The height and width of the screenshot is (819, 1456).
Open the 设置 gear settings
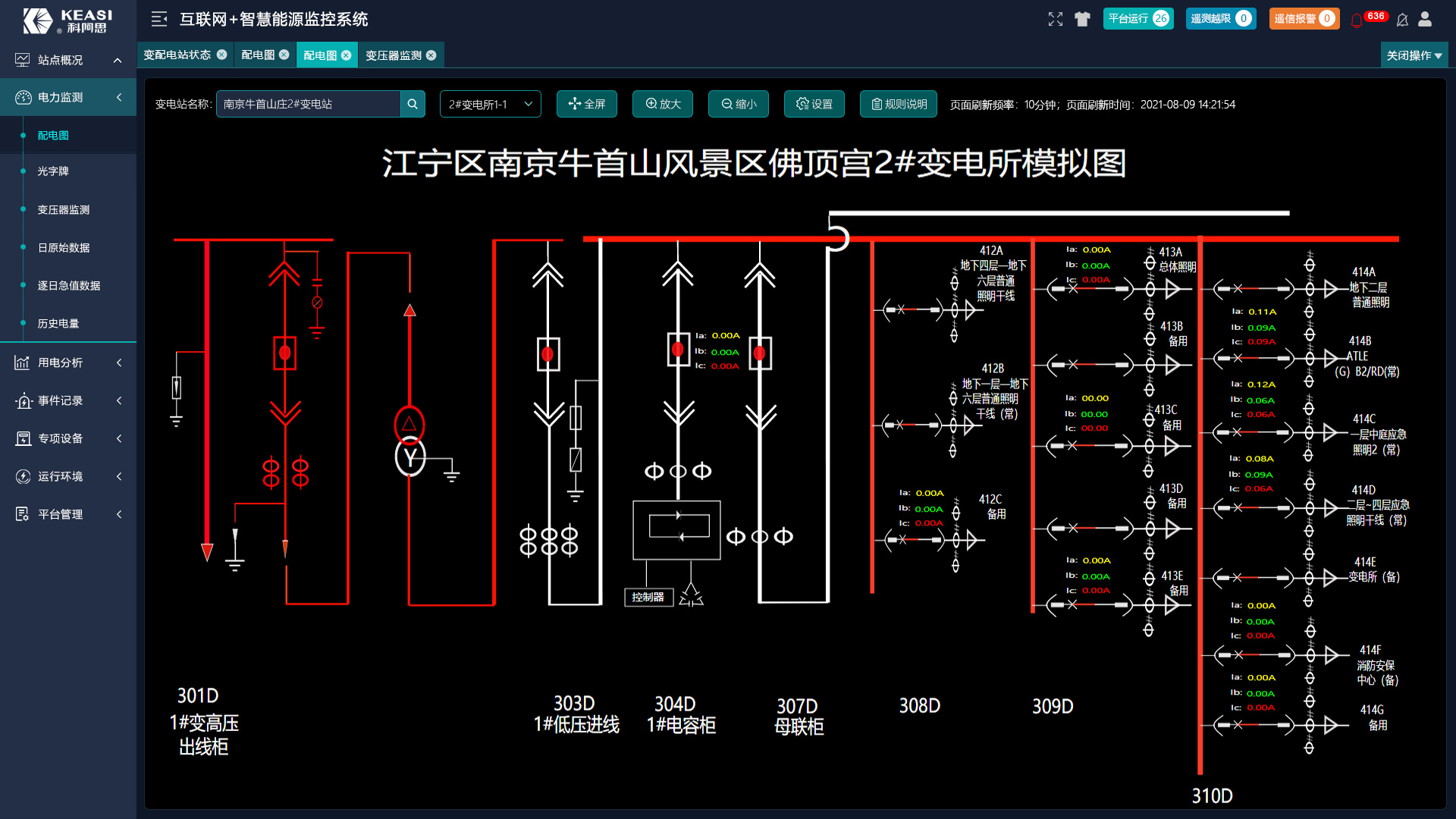(x=814, y=104)
